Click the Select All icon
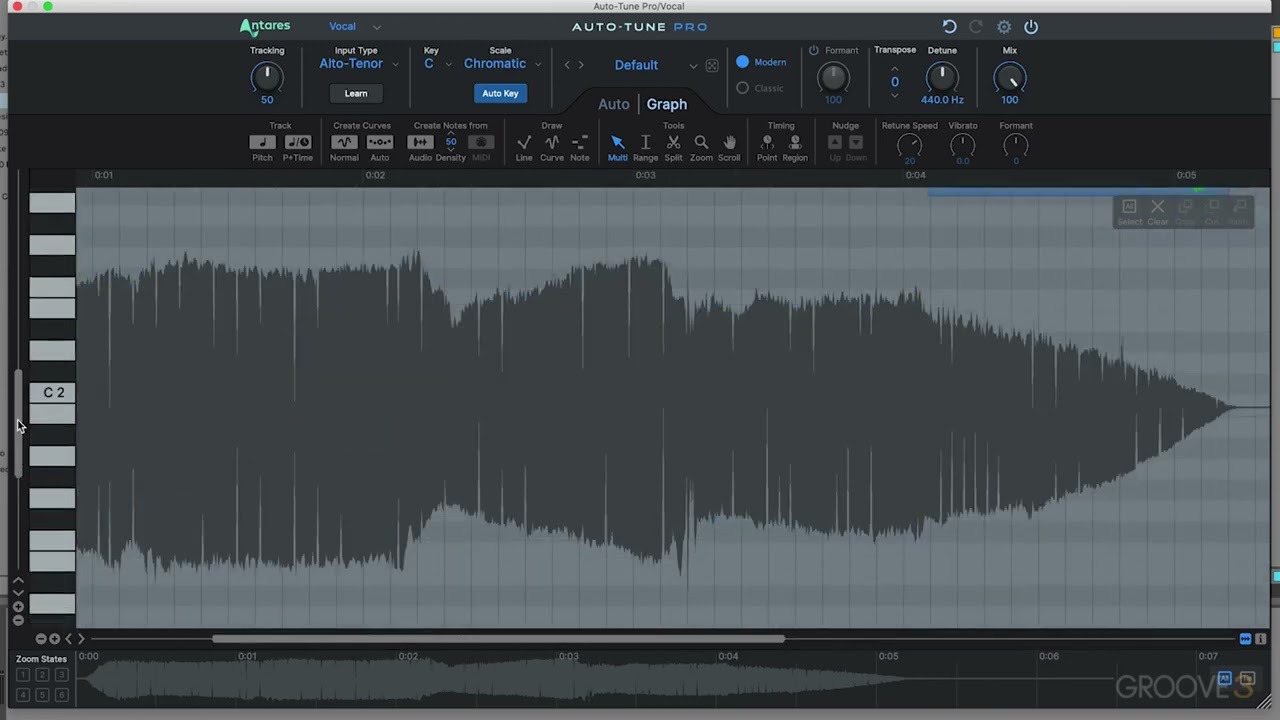 point(1129,207)
